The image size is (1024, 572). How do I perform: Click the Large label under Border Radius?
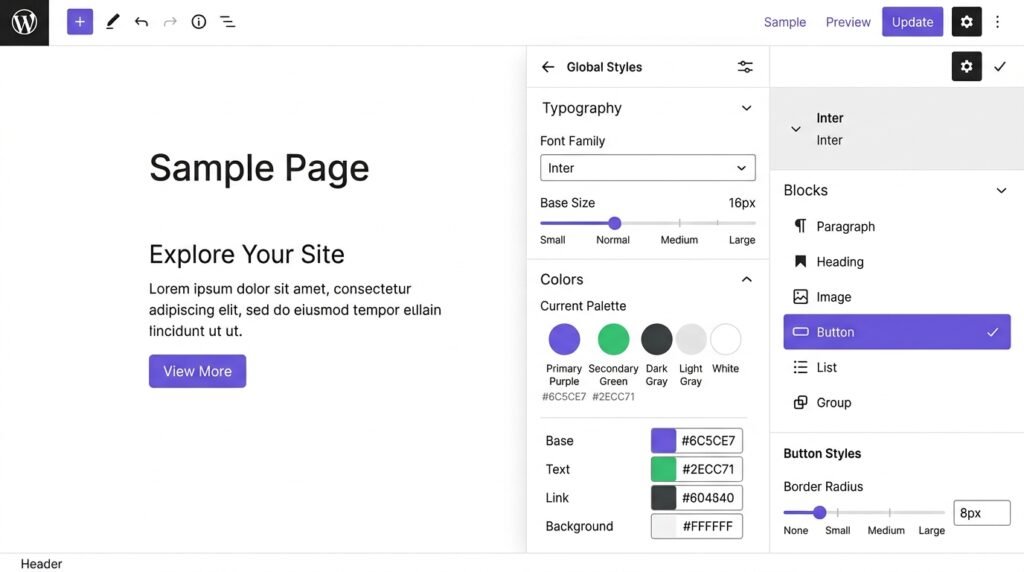point(931,530)
